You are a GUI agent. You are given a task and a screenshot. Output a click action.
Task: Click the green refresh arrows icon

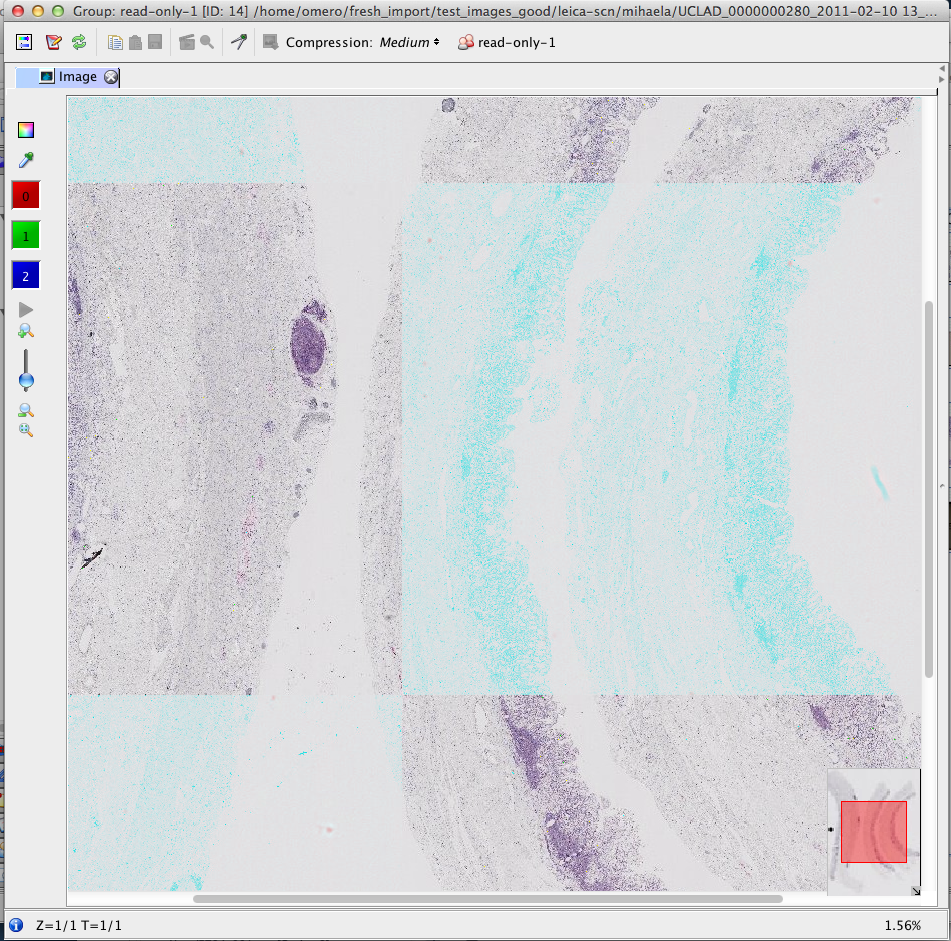point(78,42)
